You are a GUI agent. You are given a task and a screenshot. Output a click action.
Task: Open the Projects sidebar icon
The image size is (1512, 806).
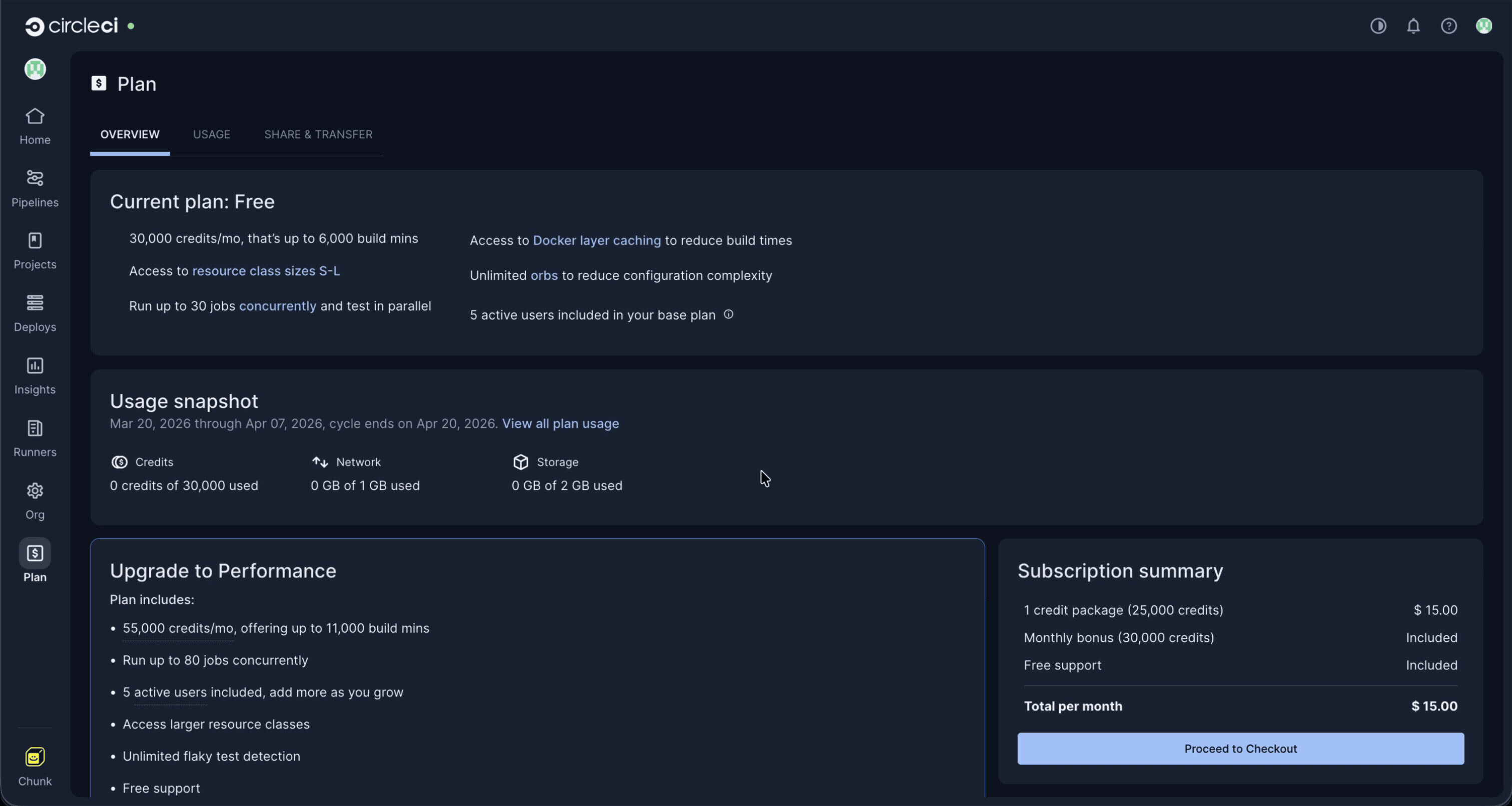35,250
